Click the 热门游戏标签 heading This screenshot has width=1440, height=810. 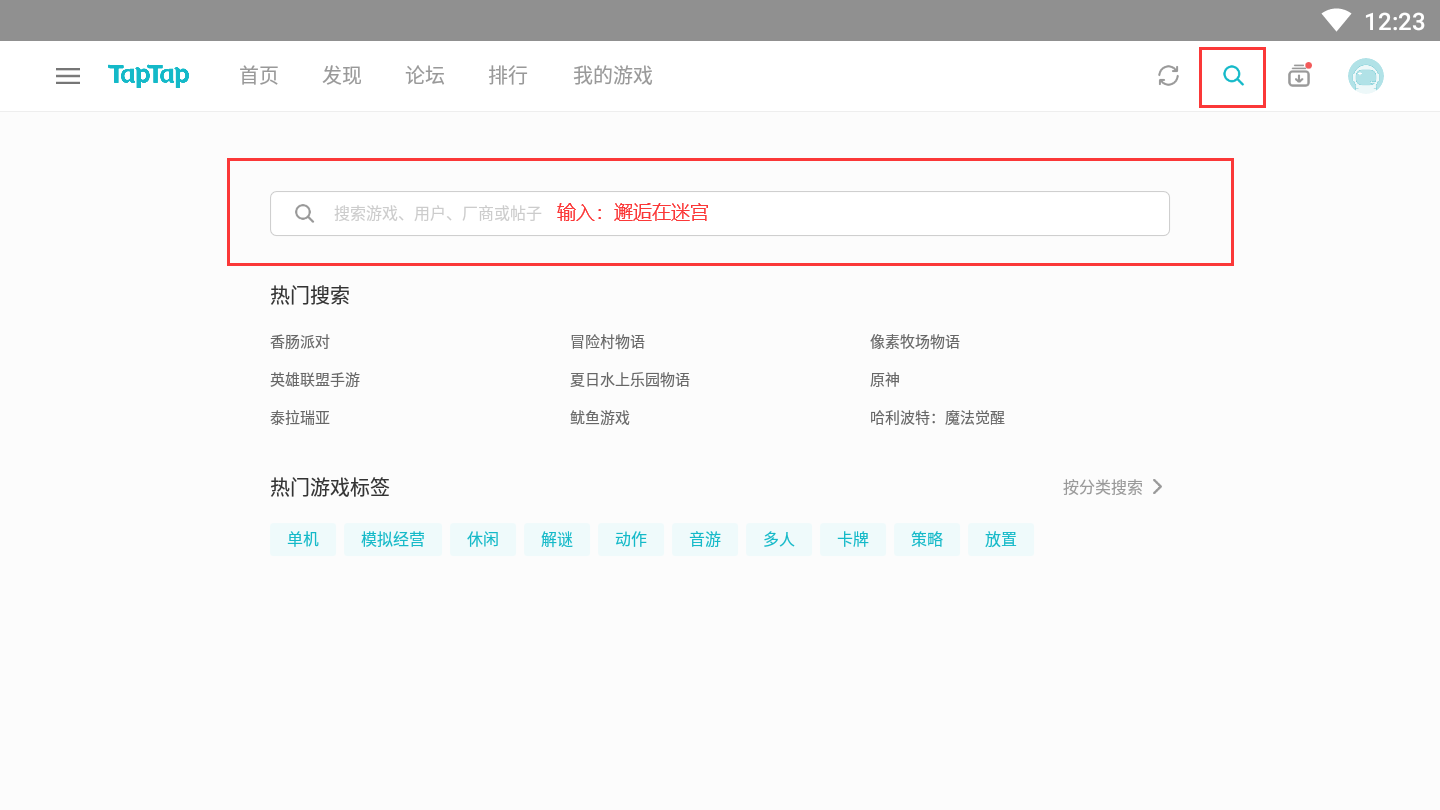tap(330, 487)
